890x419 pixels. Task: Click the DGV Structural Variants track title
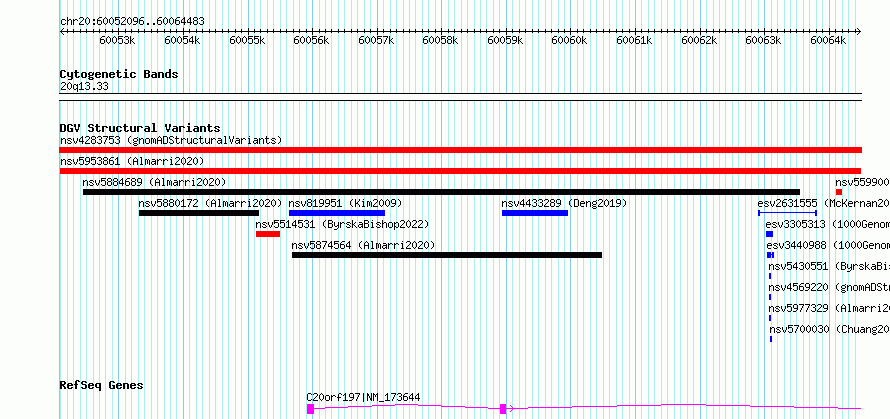click(140, 128)
